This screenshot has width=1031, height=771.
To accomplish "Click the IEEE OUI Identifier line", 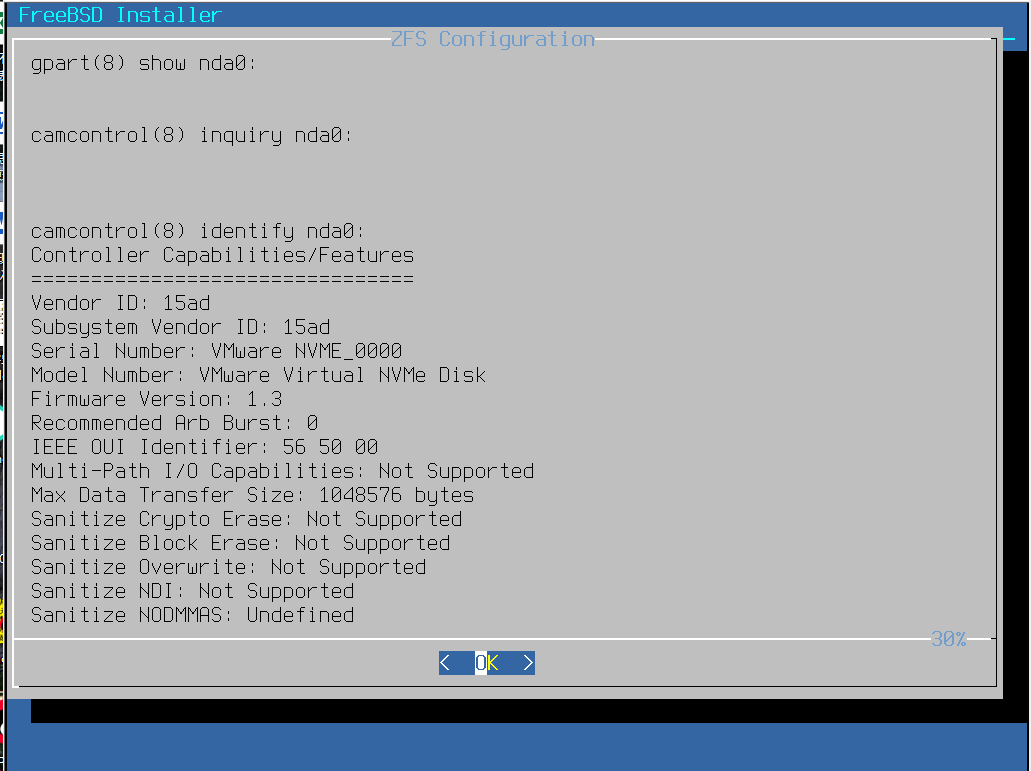I will pos(204,447).
